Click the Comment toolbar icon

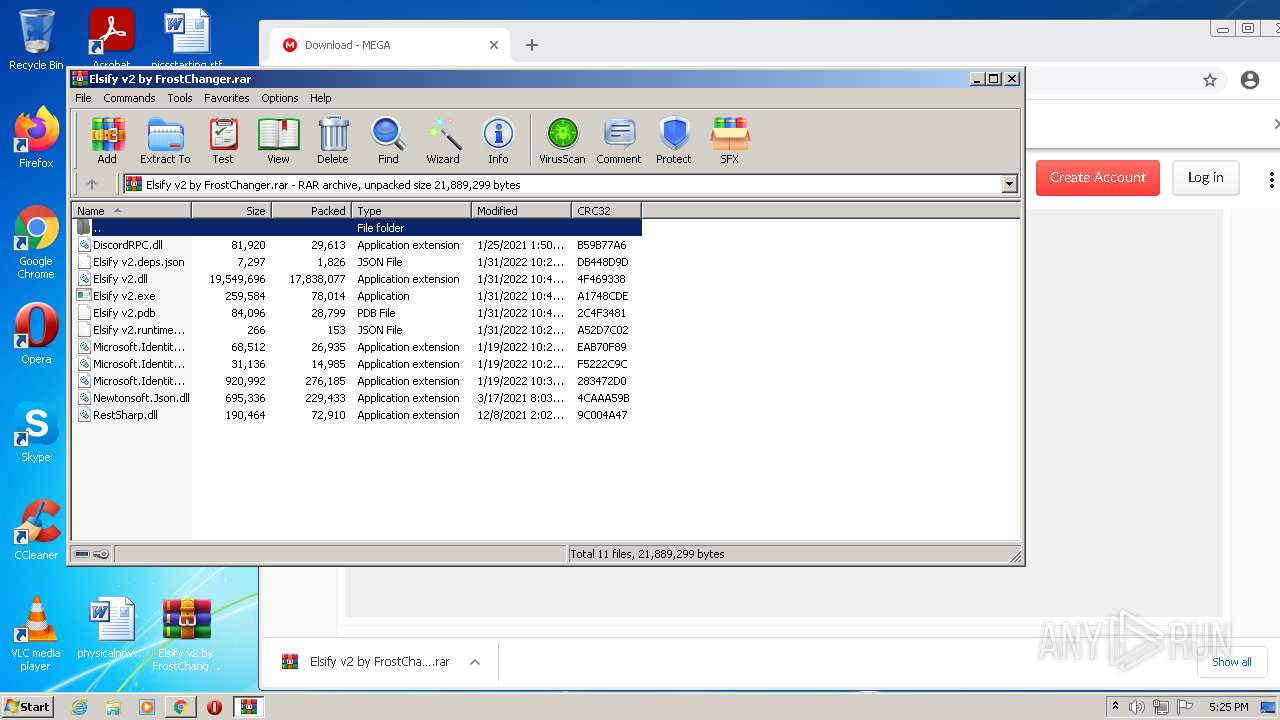[x=619, y=141]
